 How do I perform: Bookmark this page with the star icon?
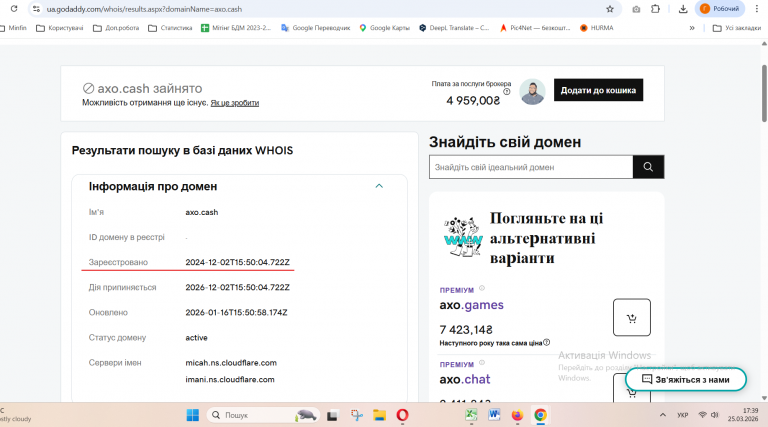click(x=610, y=9)
